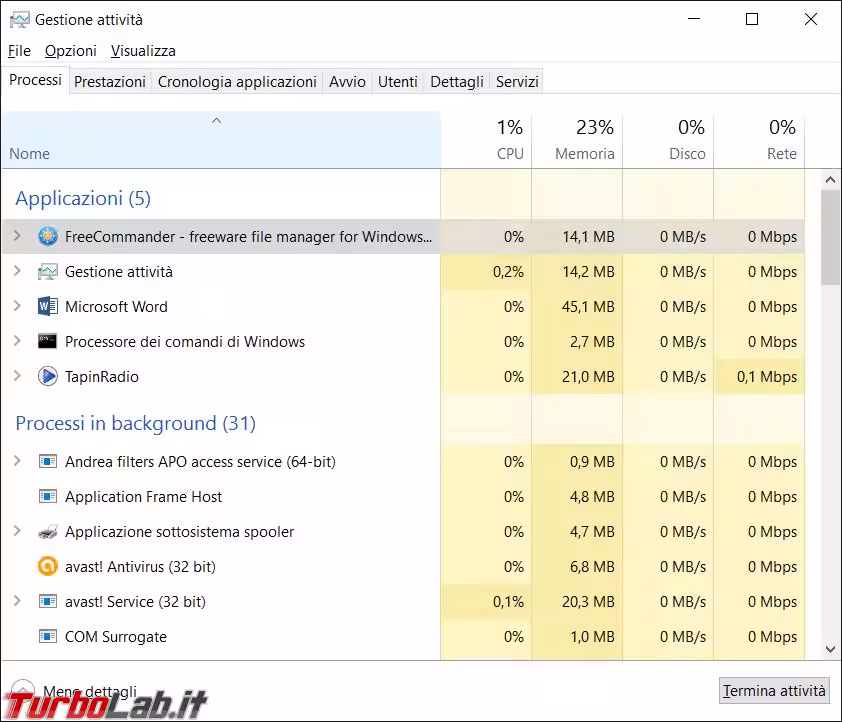Image resolution: width=842 pixels, height=722 pixels.
Task: Select the TapinRadio process name
Action: click(102, 377)
